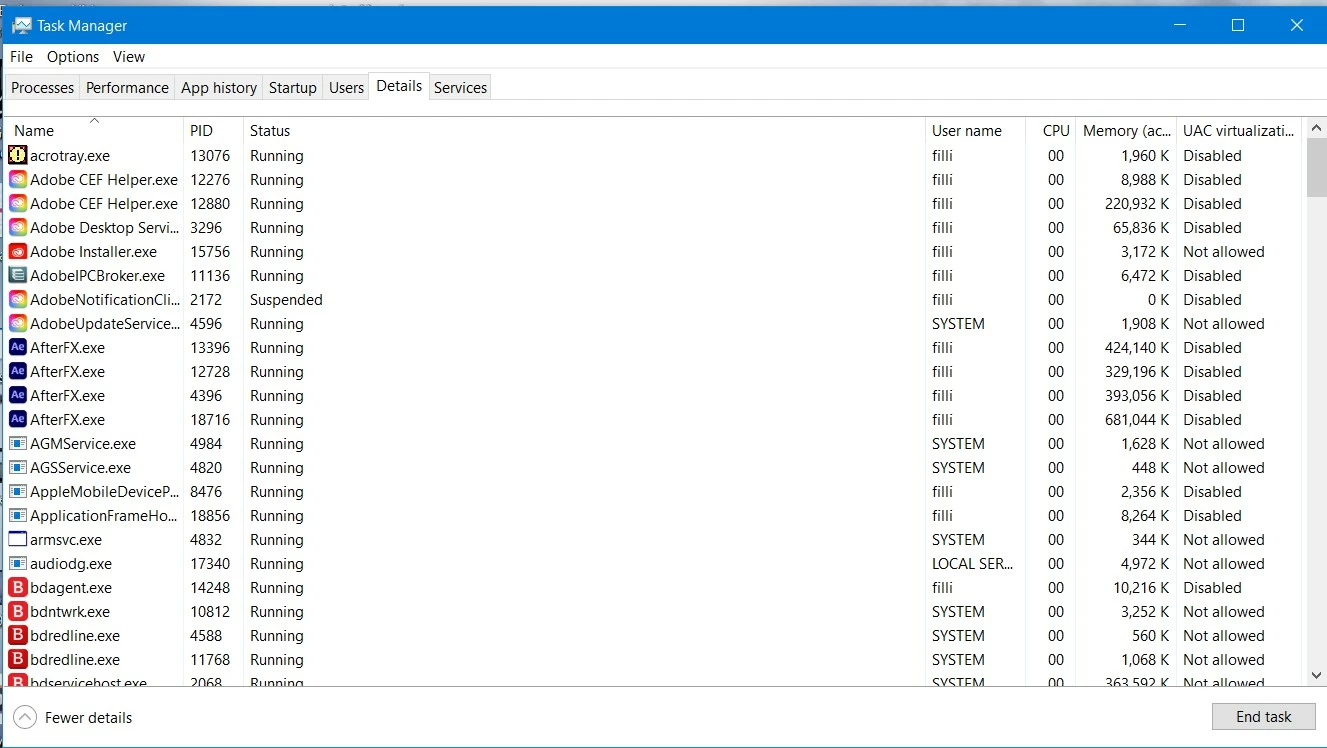
Task: Sort by the Status column header
Action: coord(585,130)
